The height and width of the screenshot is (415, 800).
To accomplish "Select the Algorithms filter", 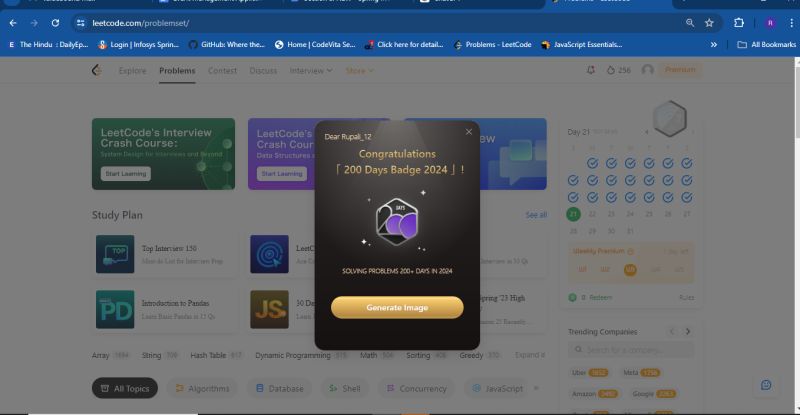I will [203, 388].
